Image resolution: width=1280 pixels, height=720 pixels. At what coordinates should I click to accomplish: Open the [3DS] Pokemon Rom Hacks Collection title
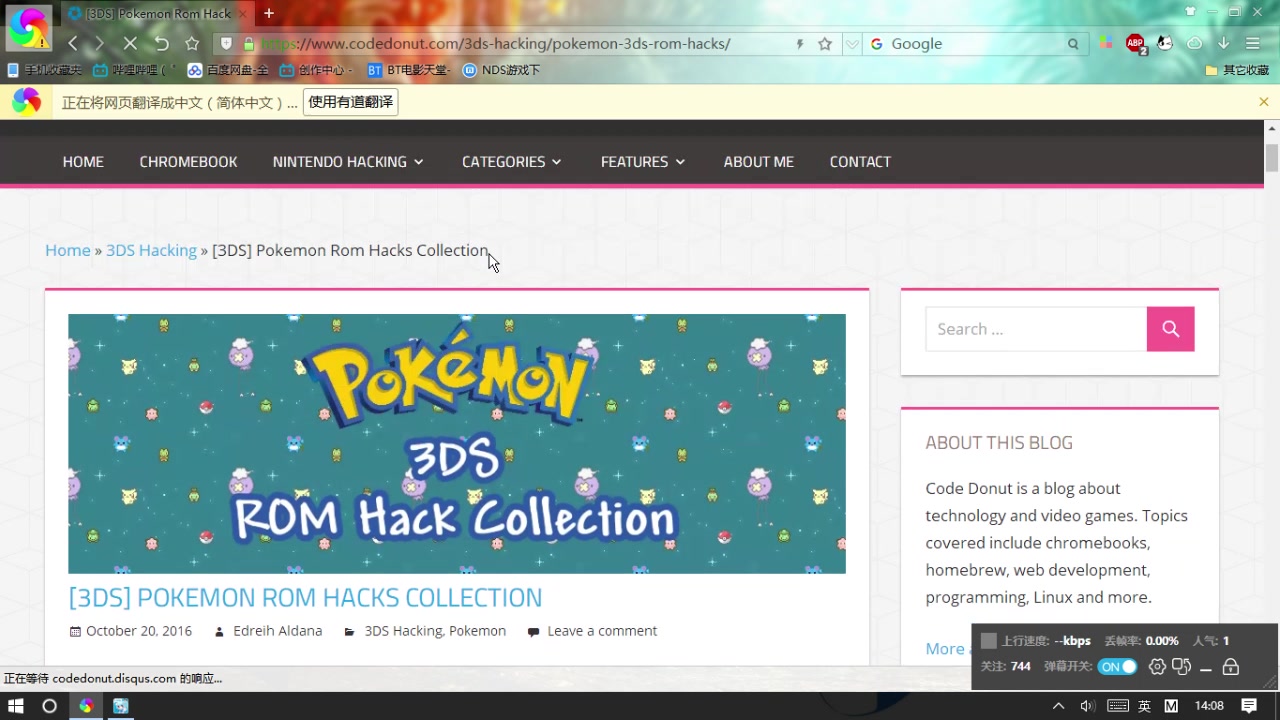click(305, 598)
